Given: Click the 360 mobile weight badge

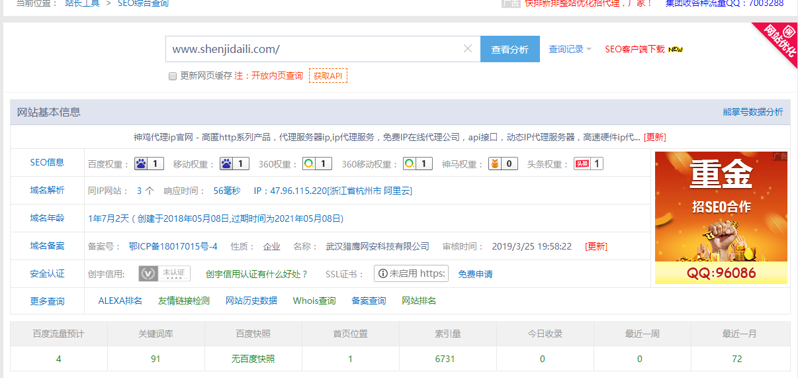Looking at the screenshot, I should 418,164.
